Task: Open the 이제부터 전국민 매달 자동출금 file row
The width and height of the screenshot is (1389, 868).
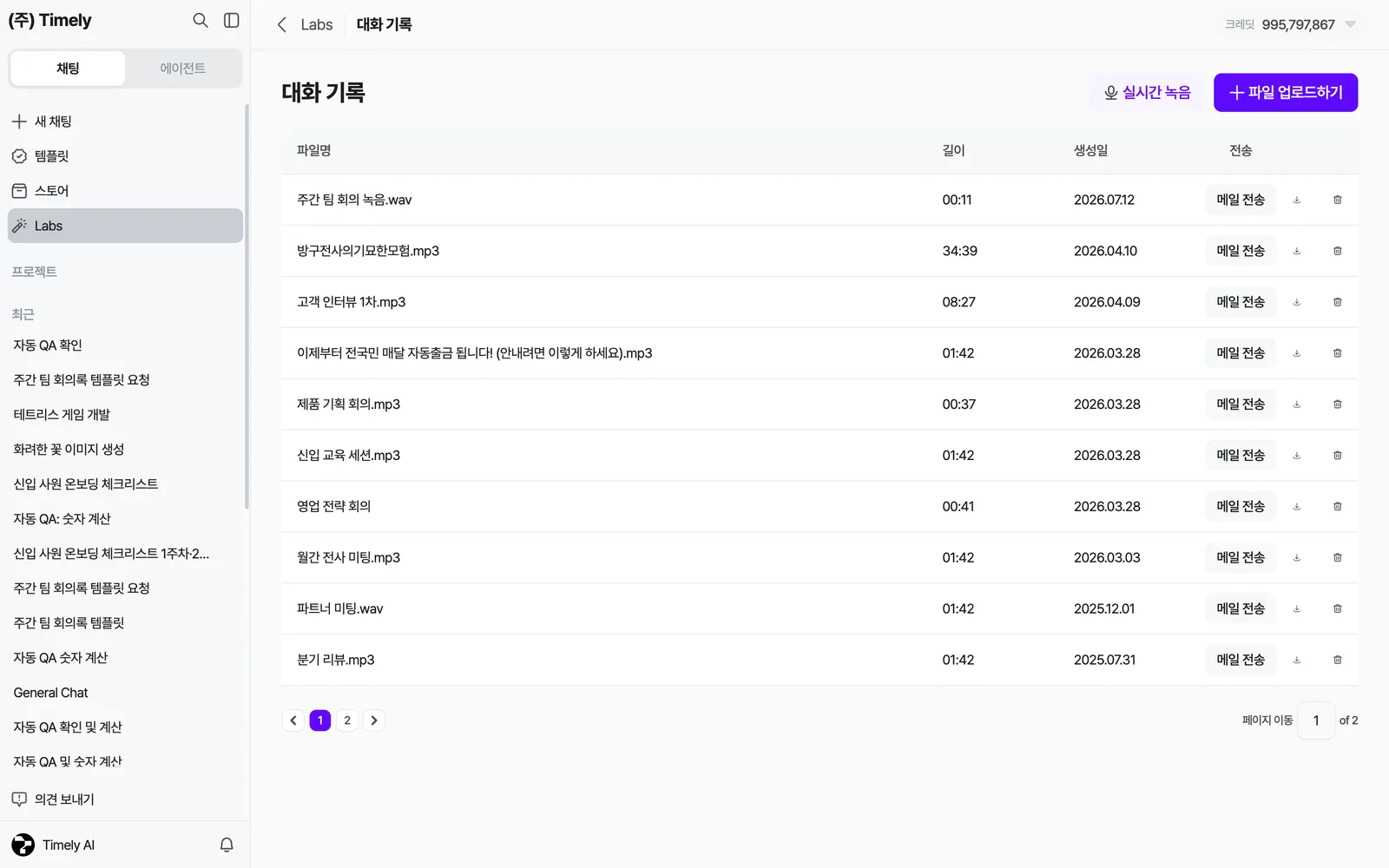Action: 820,353
